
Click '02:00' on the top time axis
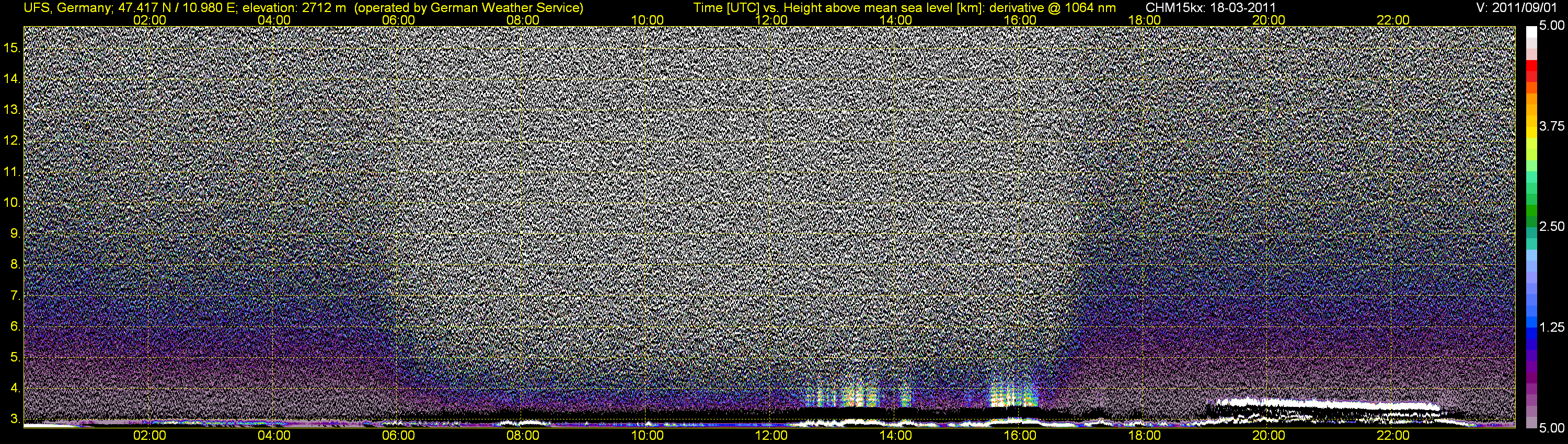click(149, 20)
